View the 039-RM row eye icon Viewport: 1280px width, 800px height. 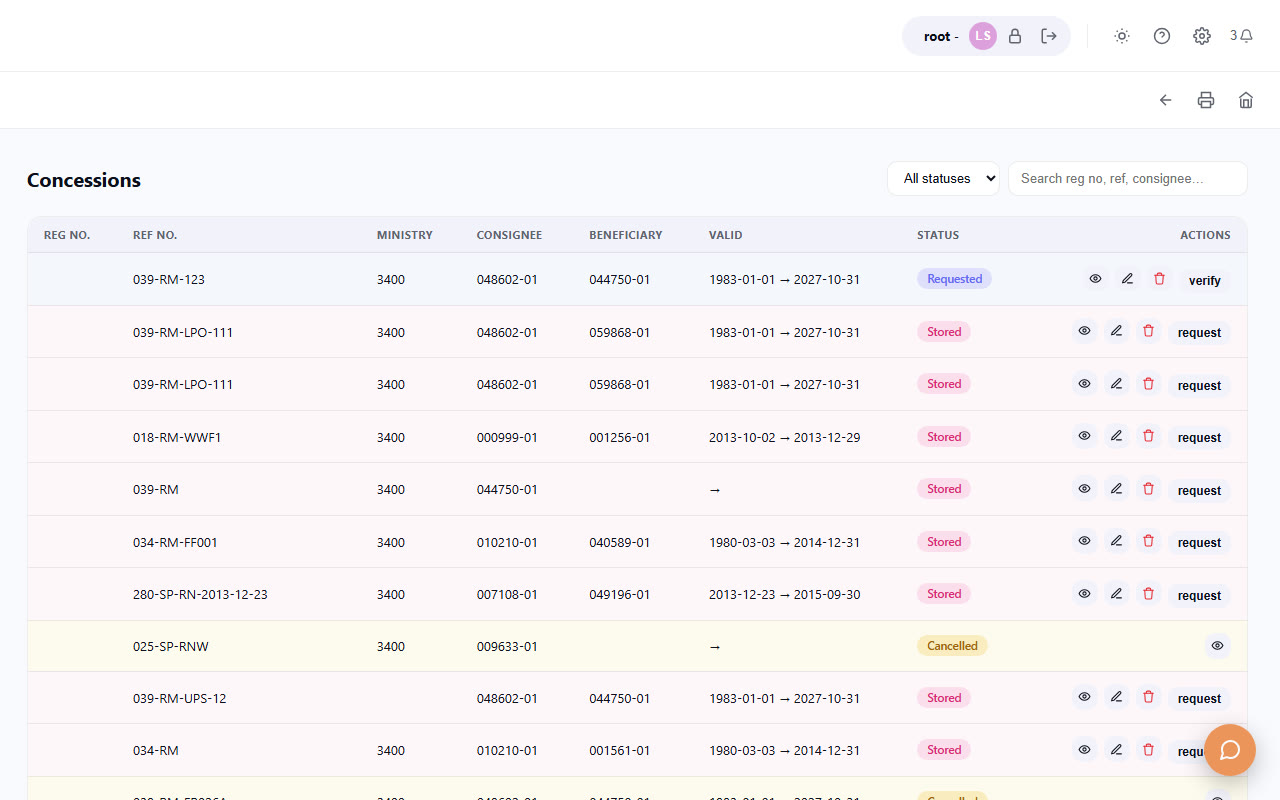coord(1085,489)
